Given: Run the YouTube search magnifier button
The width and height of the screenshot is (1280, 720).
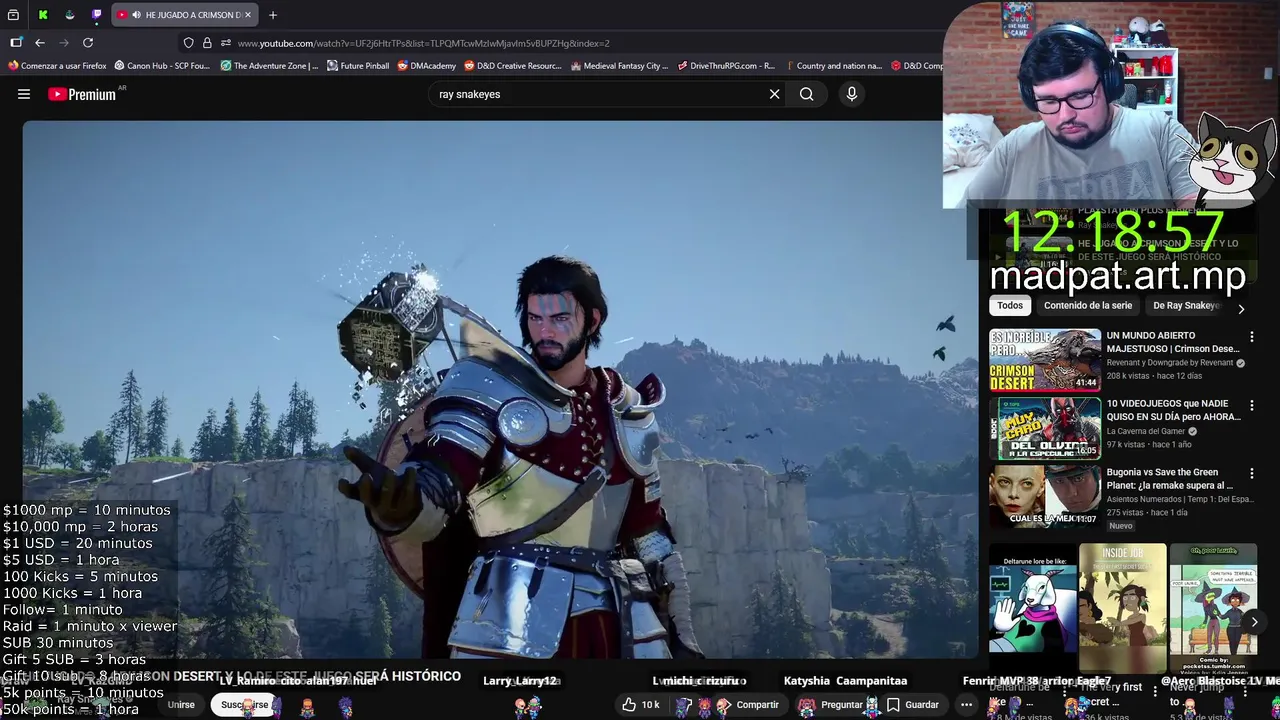Looking at the screenshot, I should (807, 94).
